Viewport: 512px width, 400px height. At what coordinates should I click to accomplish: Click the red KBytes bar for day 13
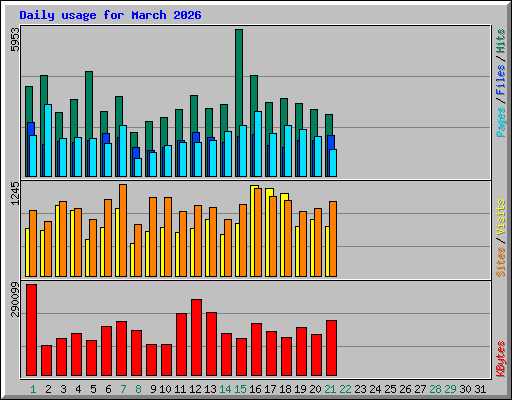coord(211,344)
